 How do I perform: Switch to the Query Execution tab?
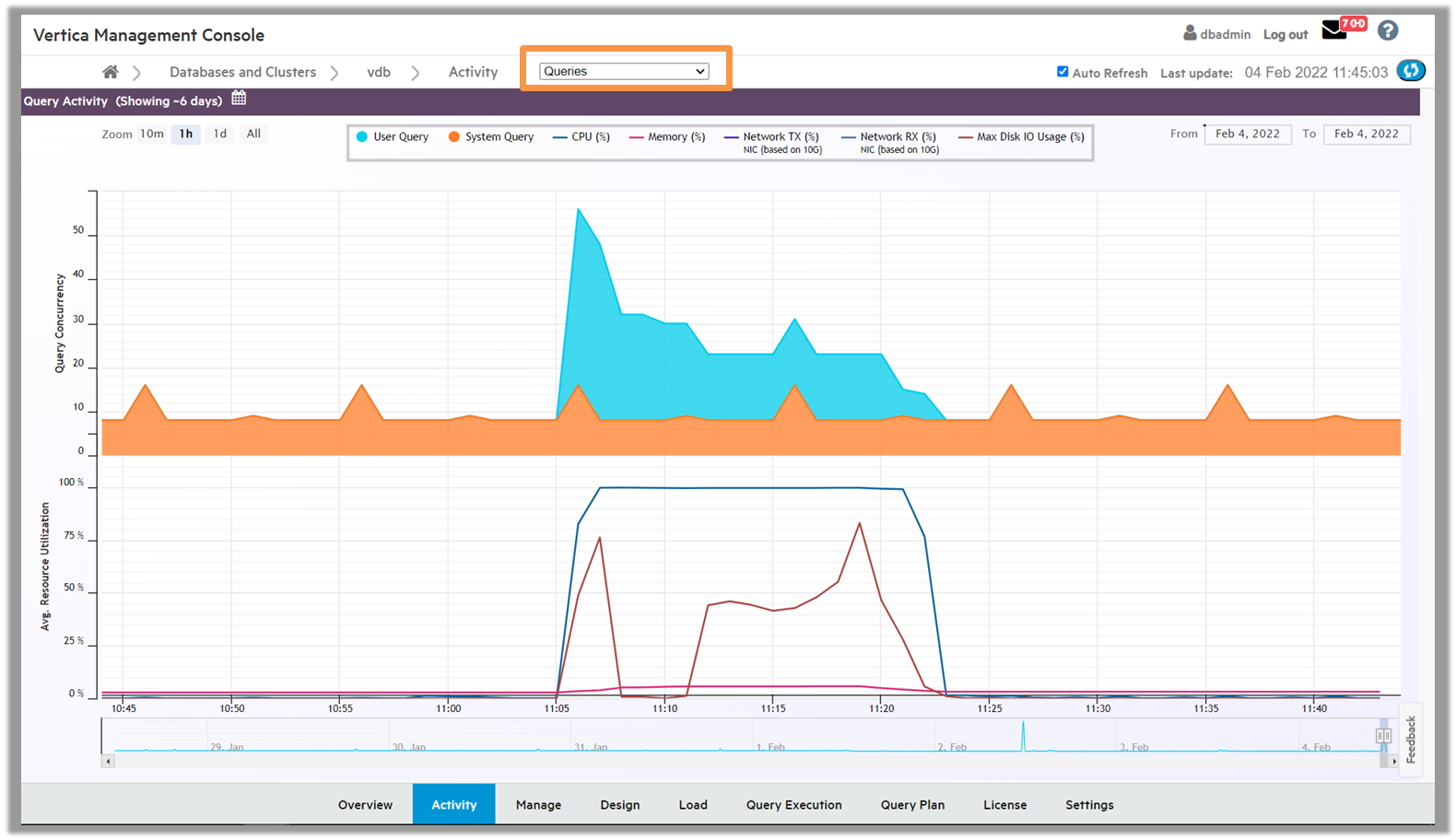[793, 805]
